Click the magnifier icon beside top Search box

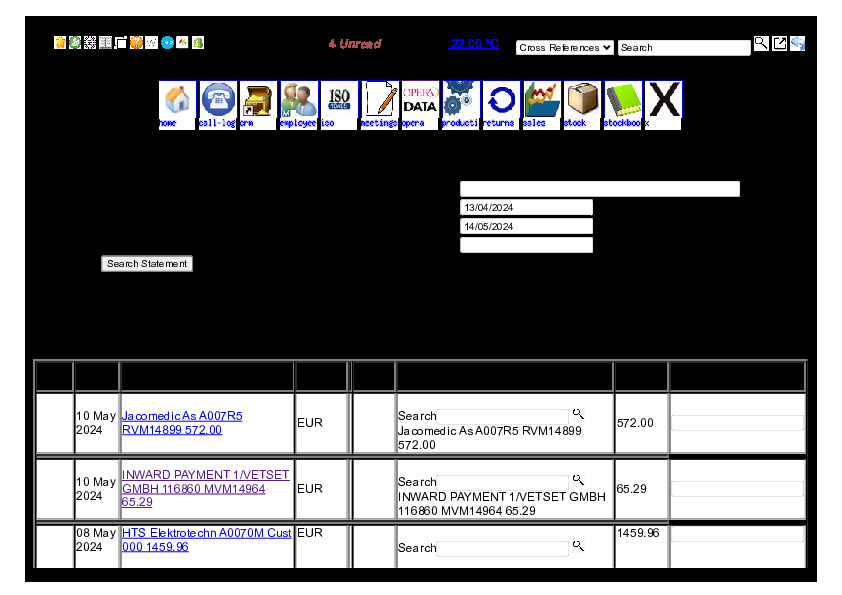pyautogui.click(x=761, y=43)
